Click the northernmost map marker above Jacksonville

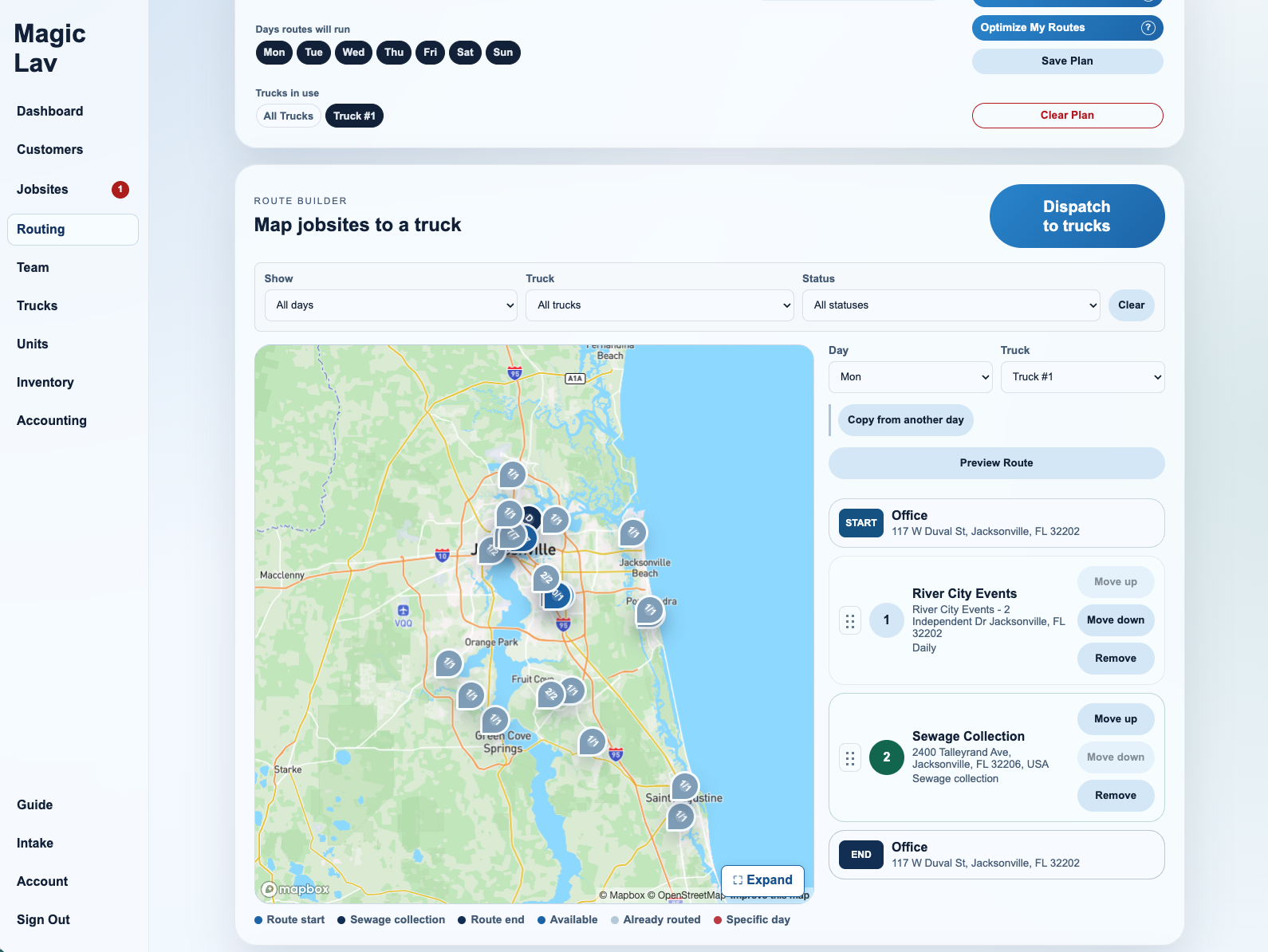[513, 474]
